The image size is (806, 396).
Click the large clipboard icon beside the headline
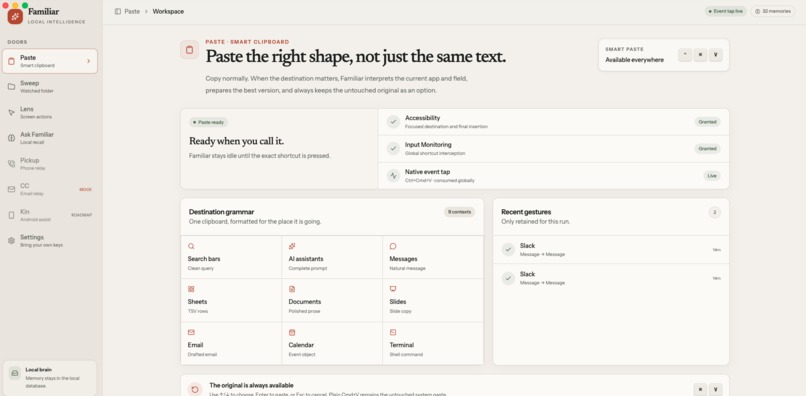[x=189, y=50]
